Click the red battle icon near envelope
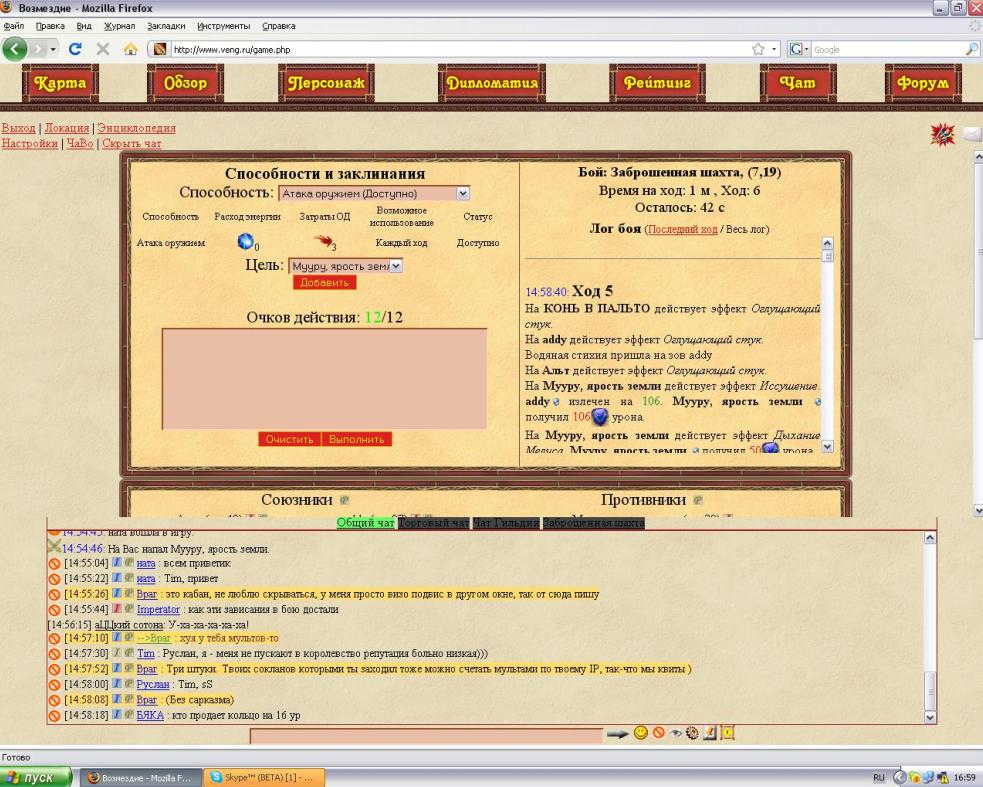The width and height of the screenshot is (983, 787). pyautogui.click(x=942, y=134)
